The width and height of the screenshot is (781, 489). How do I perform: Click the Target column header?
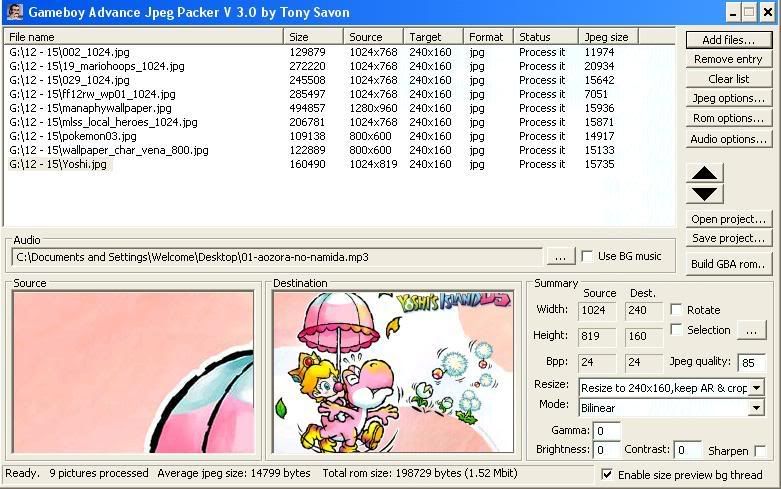(x=433, y=37)
